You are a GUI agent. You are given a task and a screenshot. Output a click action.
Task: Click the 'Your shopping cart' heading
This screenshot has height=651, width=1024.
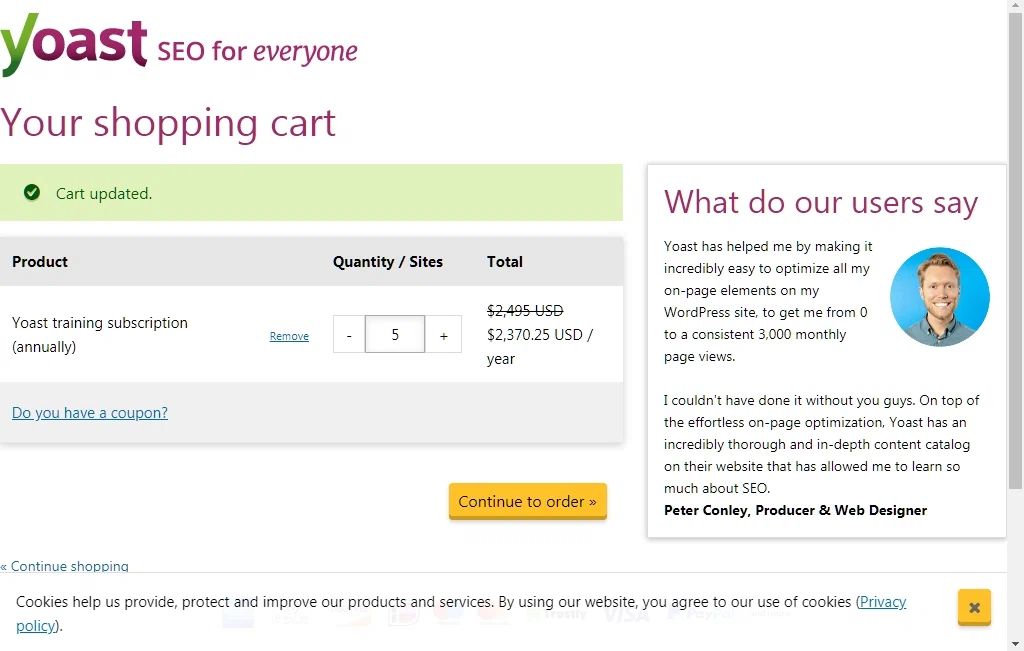pos(168,123)
